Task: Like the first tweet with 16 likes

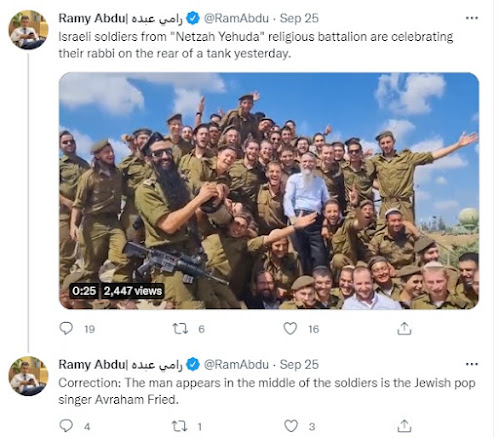Action: (x=290, y=328)
